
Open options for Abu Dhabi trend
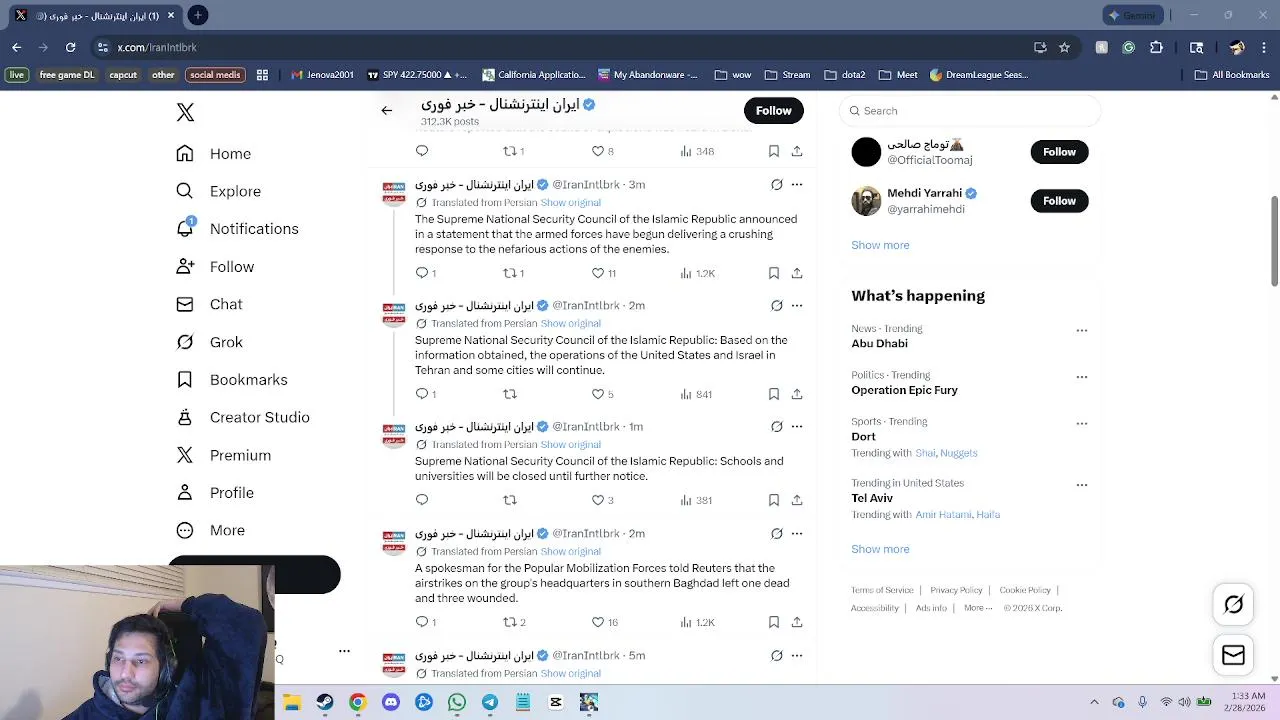click(1081, 330)
